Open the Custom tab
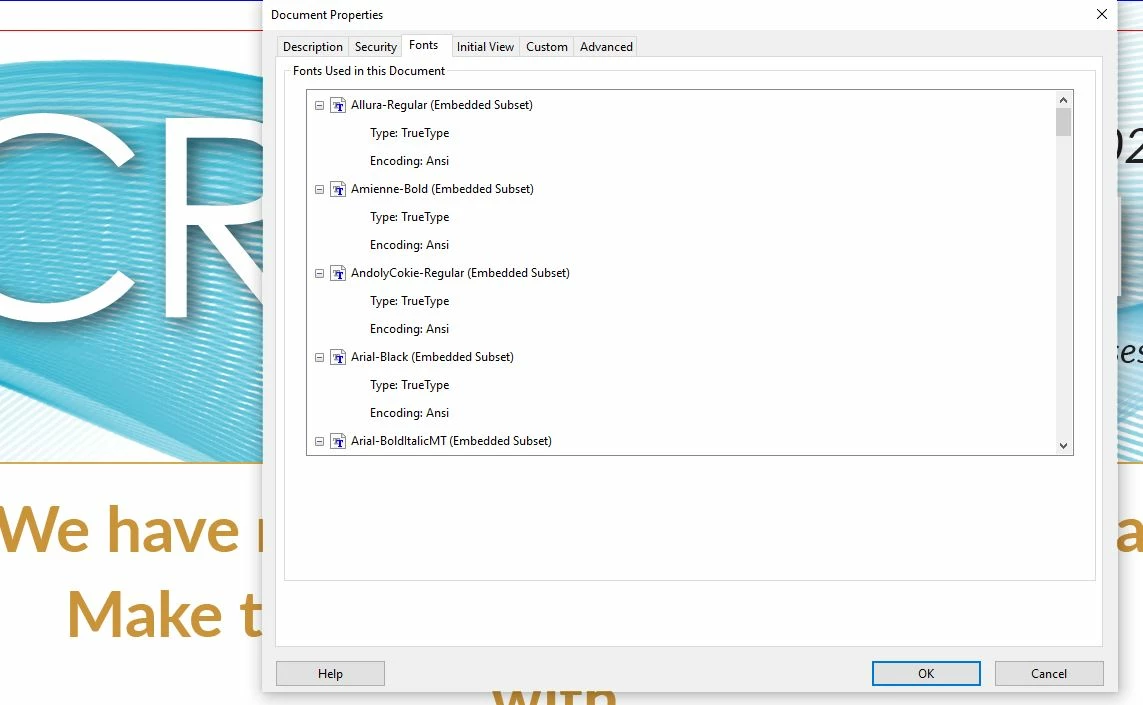 [x=547, y=47]
